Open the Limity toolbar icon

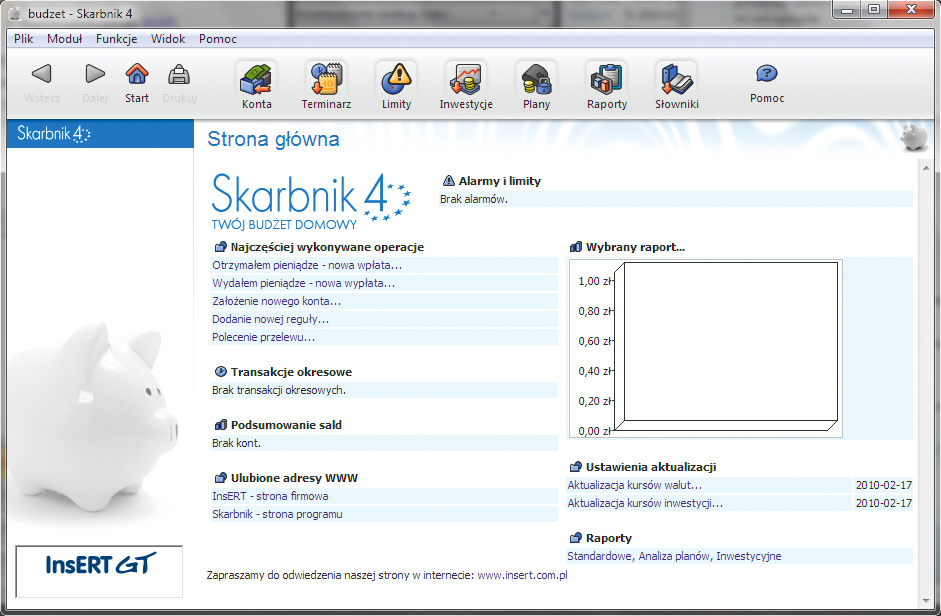pyautogui.click(x=396, y=85)
